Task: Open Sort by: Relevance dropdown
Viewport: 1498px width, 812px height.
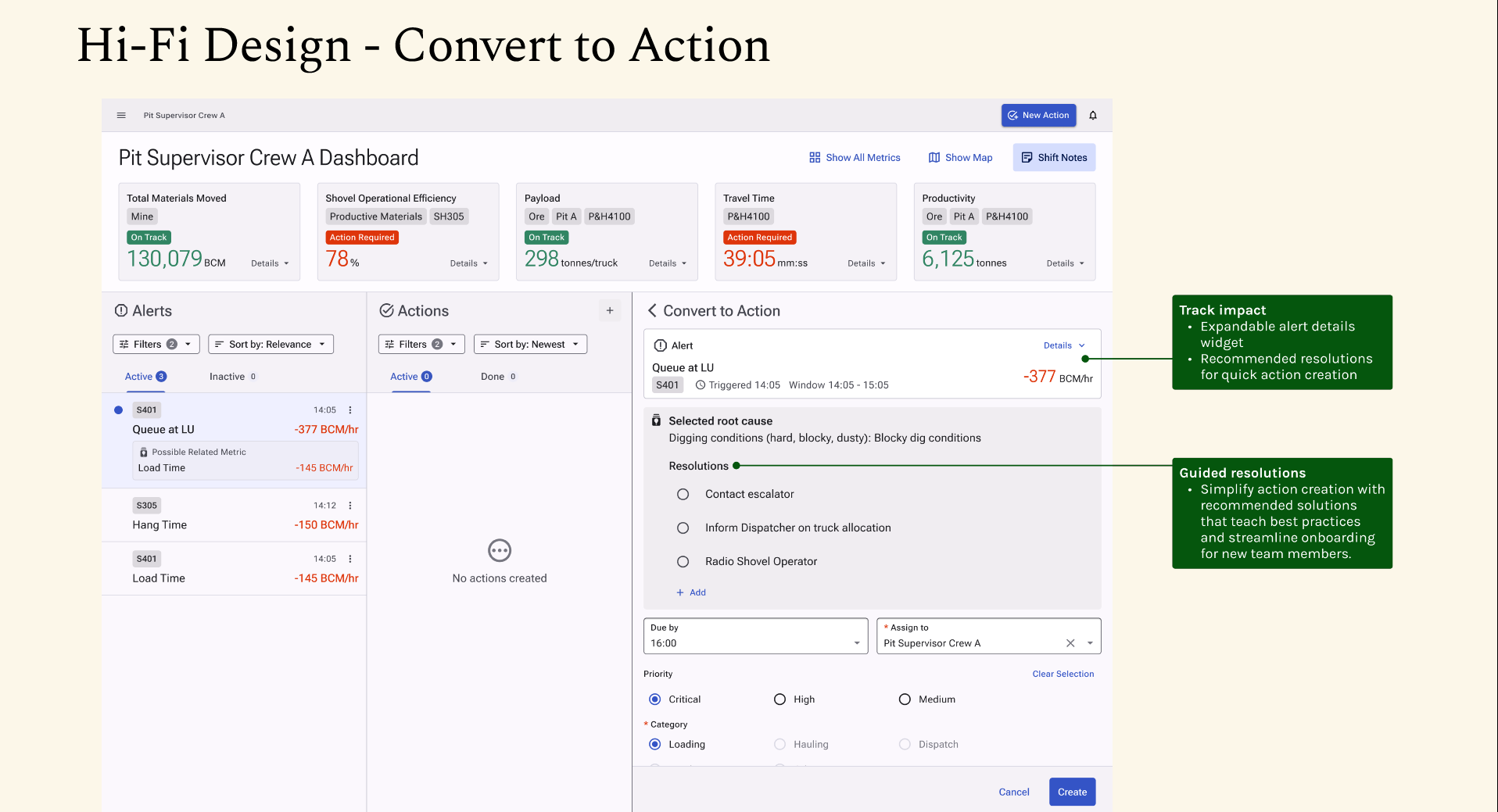Action: pos(271,344)
